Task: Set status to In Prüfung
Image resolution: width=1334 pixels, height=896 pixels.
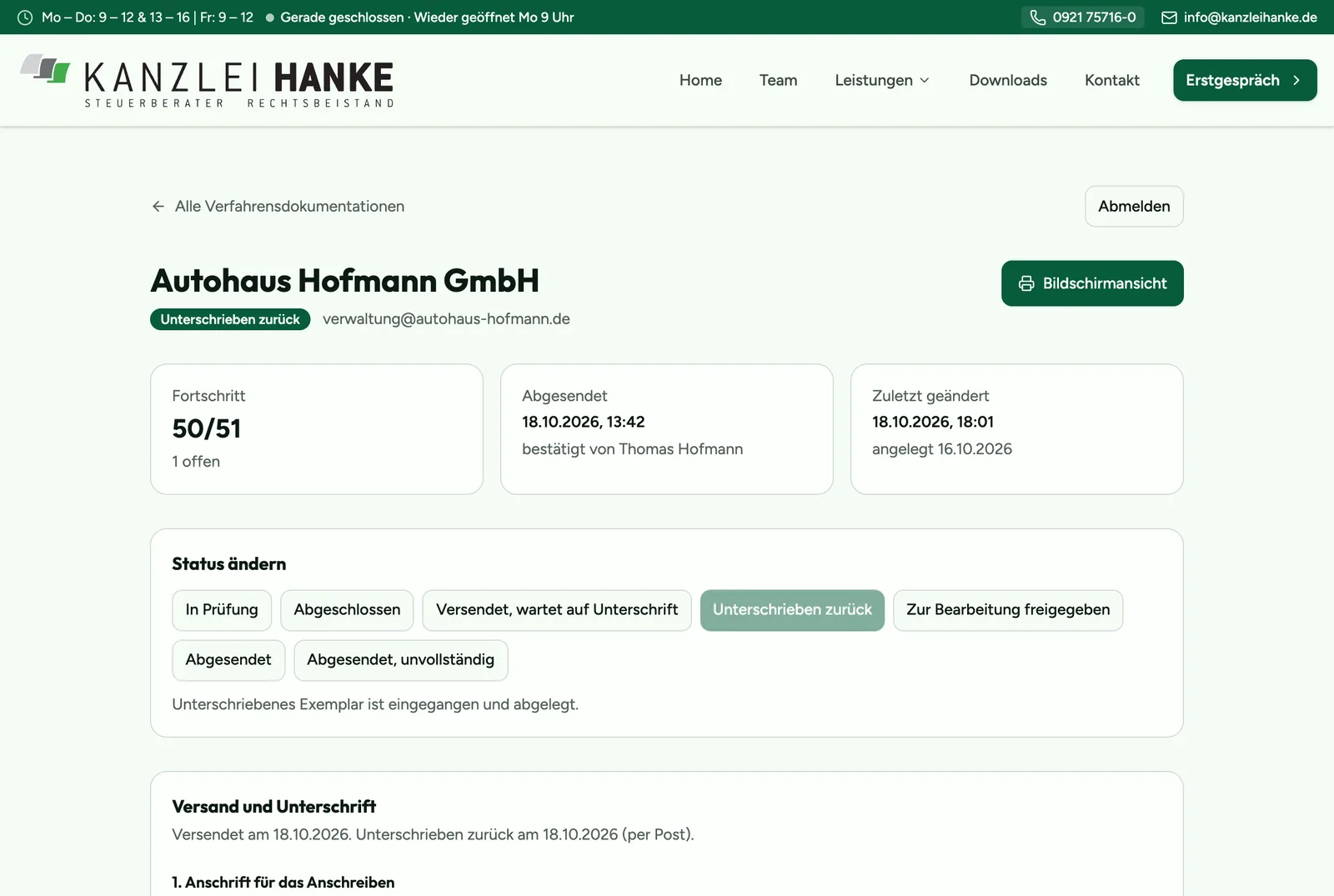Action: point(222,610)
